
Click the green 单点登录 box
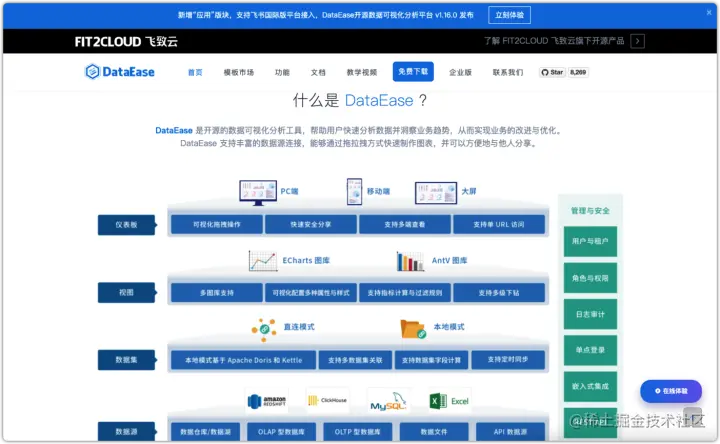pos(590,350)
